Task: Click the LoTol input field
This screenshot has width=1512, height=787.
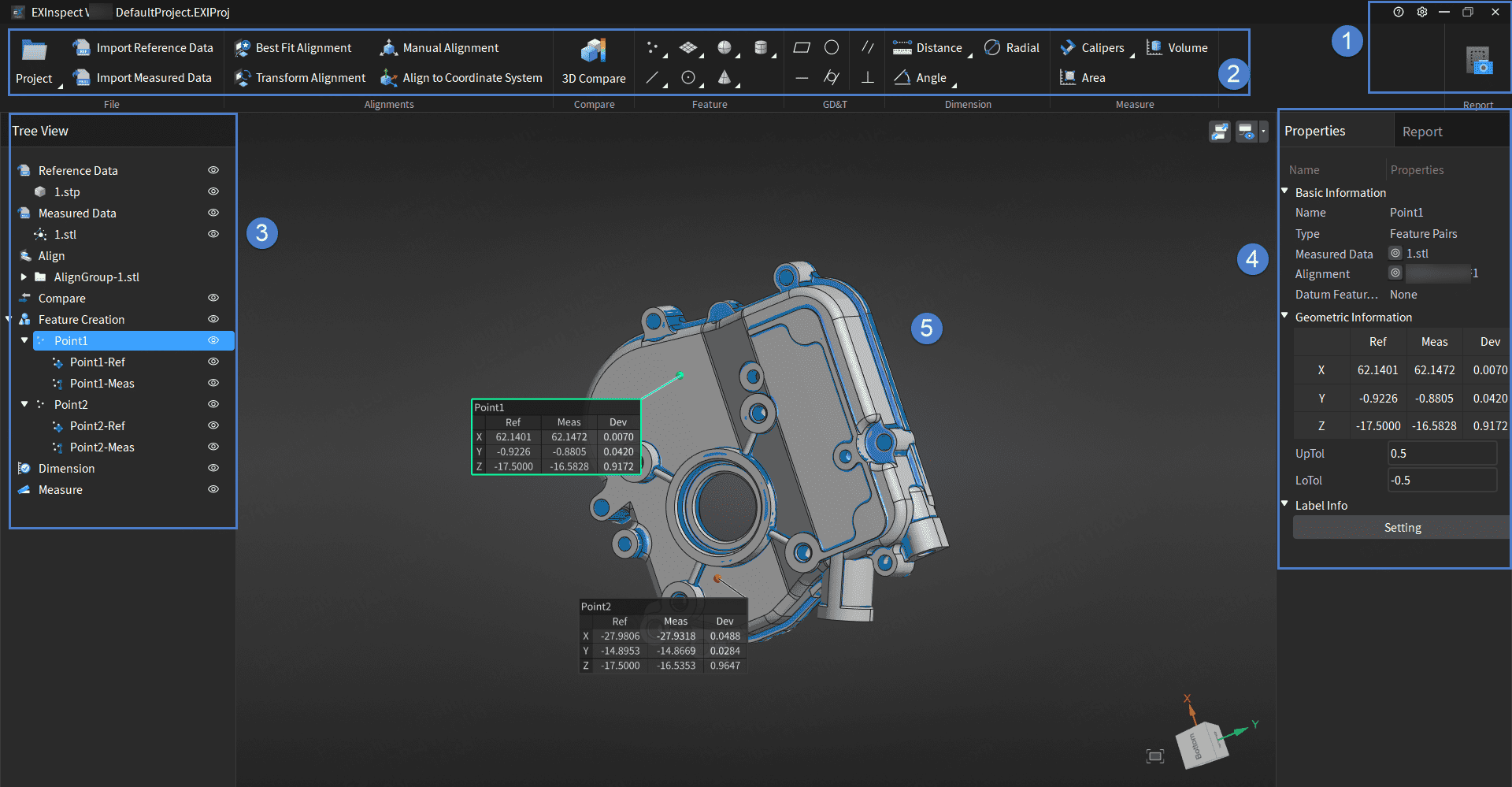Action: coord(1442,480)
